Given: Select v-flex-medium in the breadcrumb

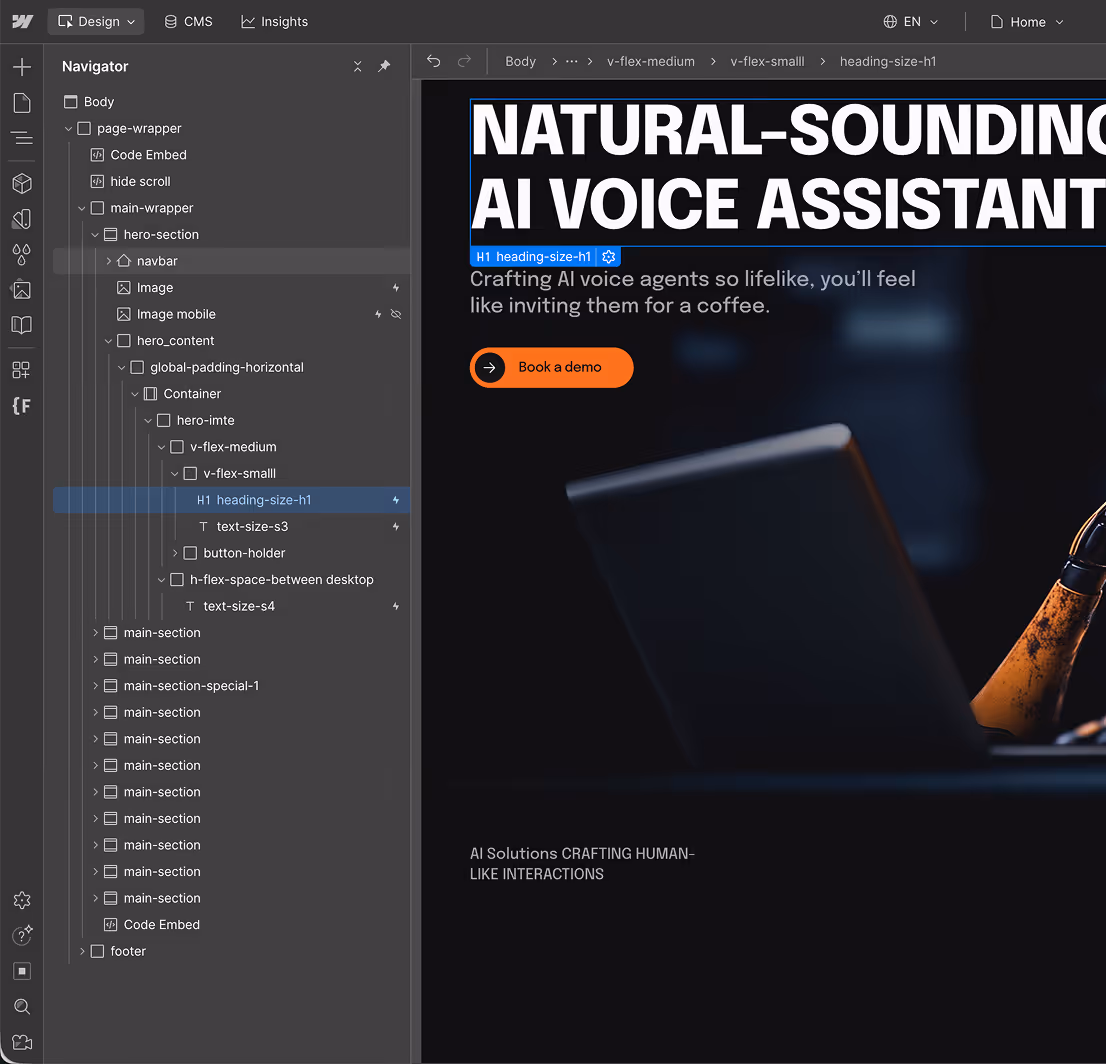Looking at the screenshot, I should pyautogui.click(x=650, y=61).
